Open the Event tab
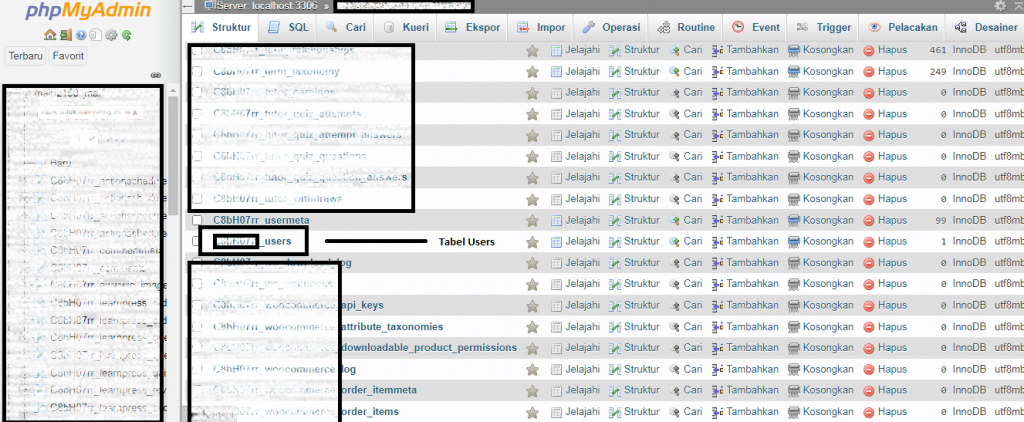This screenshot has width=1024, height=422. 756,28
